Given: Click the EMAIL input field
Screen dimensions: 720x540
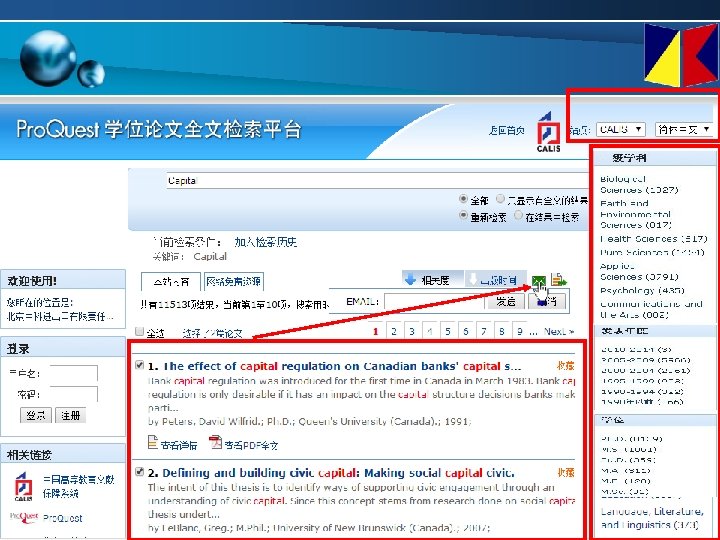Looking at the screenshot, I should click(x=434, y=302).
